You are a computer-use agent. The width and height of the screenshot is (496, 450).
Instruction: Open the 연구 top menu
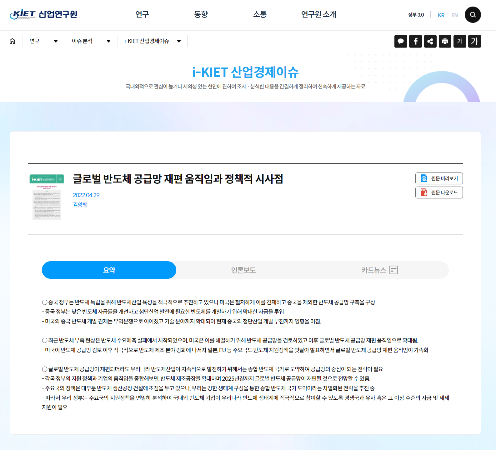(142, 14)
